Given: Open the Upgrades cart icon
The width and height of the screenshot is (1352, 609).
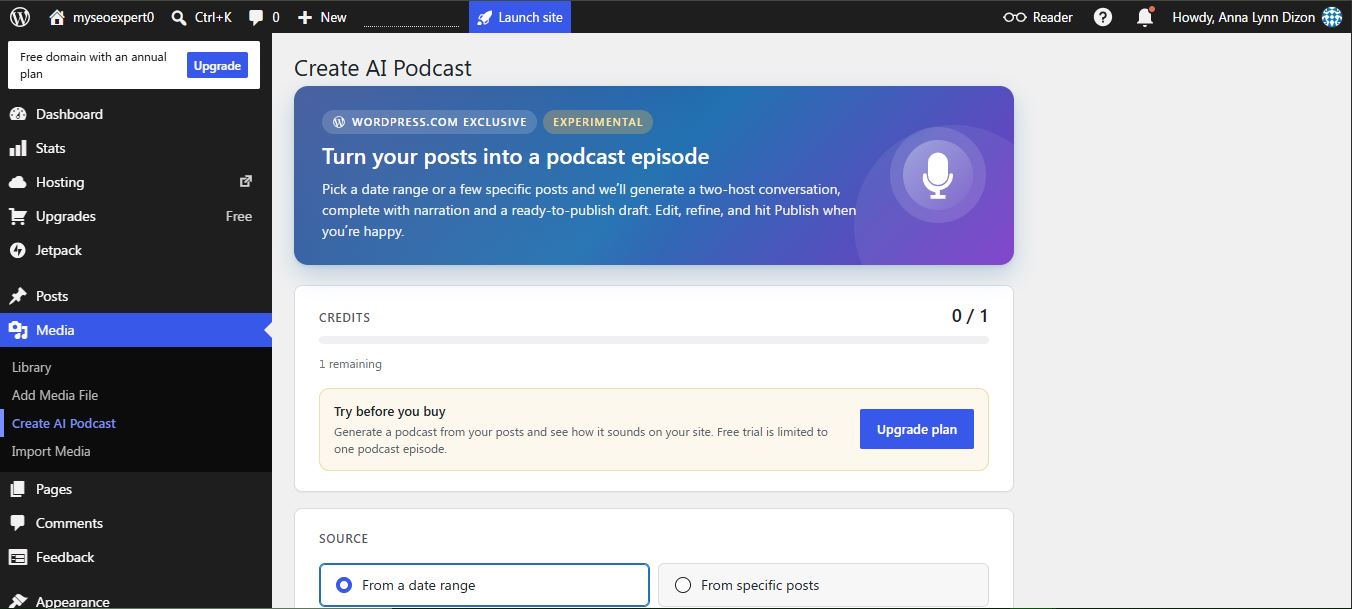Looking at the screenshot, I should pyautogui.click(x=18, y=216).
